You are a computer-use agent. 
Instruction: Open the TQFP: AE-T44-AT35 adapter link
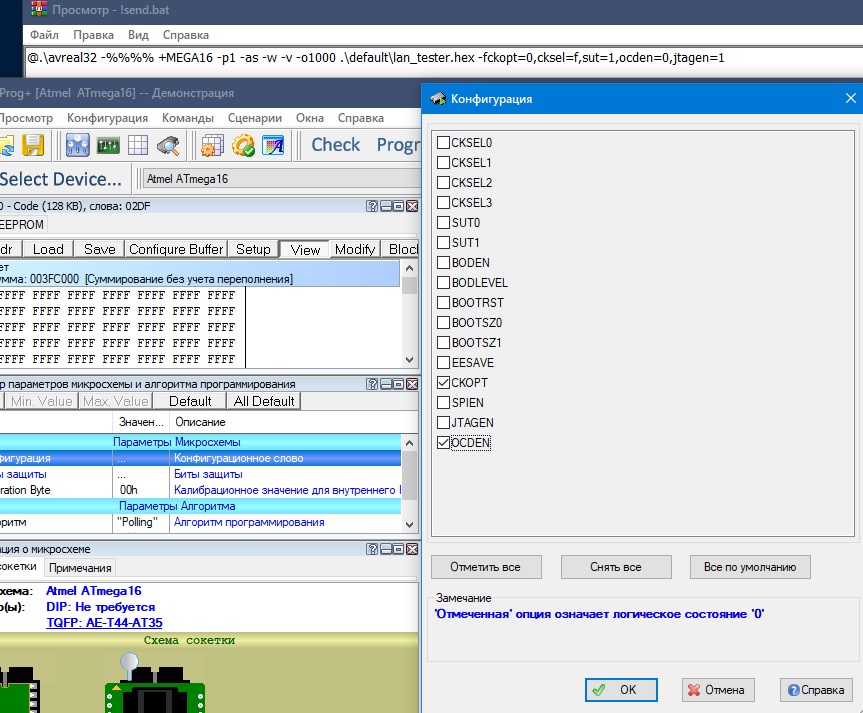104,622
